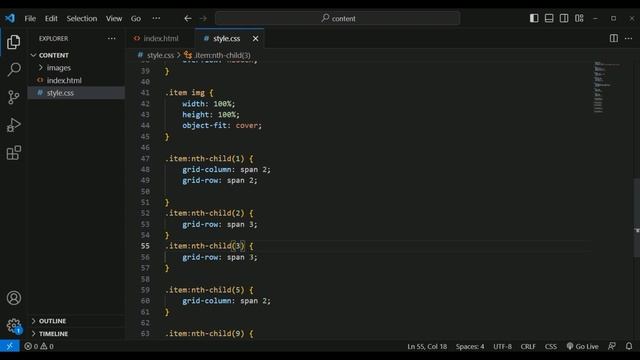Change end of line via CRLF

point(528,347)
